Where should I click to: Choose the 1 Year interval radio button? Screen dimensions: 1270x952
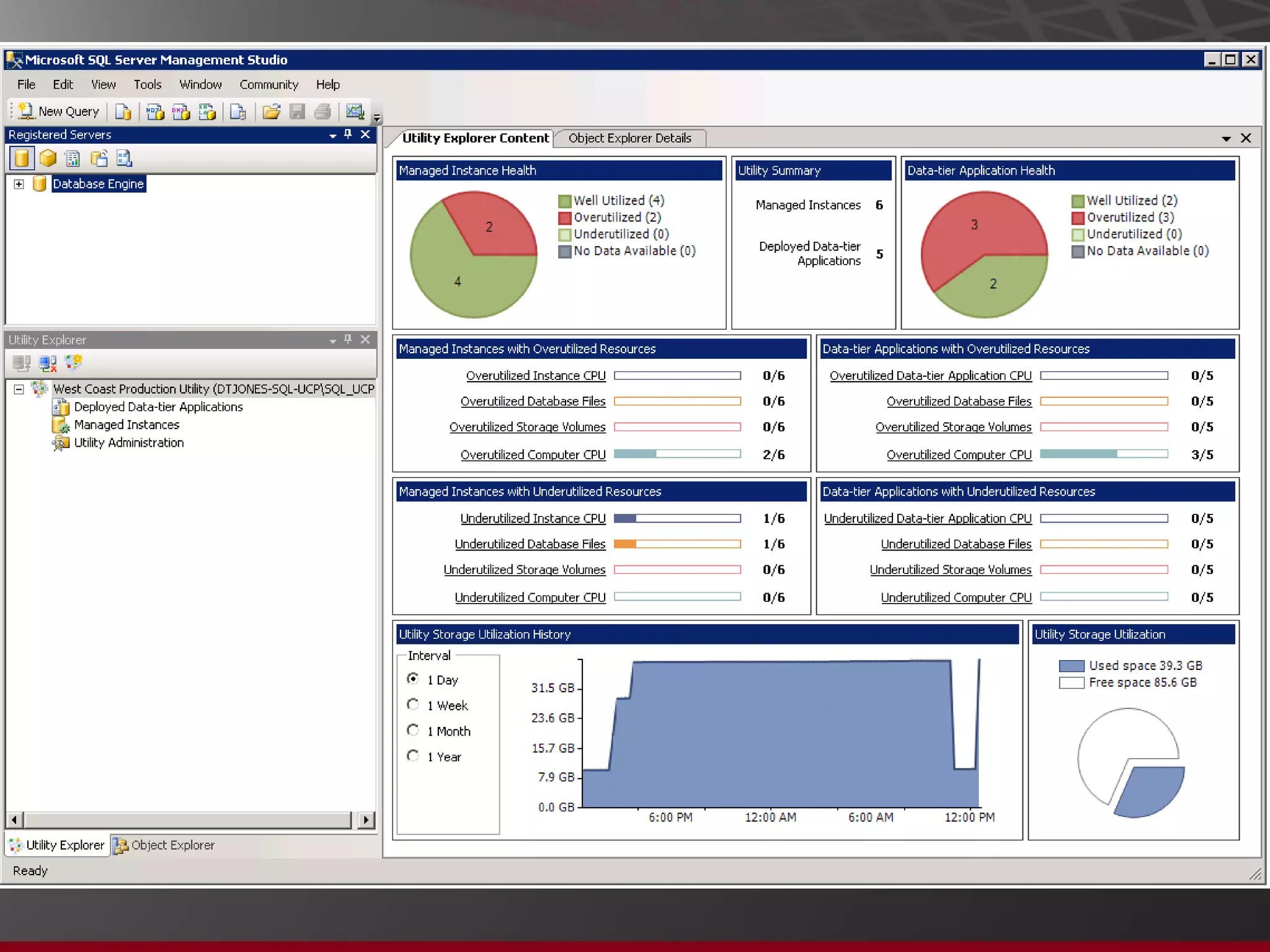[x=413, y=756]
